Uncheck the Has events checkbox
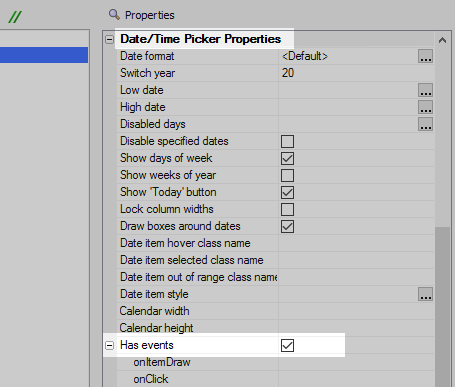Viewport: 455px width, 387px height. pos(287,345)
